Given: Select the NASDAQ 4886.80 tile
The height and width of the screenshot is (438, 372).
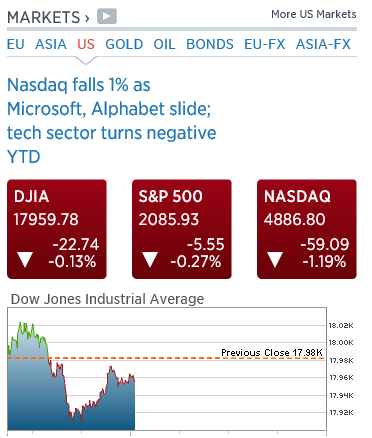Looking at the screenshot, I should click(x=307, y=229).
